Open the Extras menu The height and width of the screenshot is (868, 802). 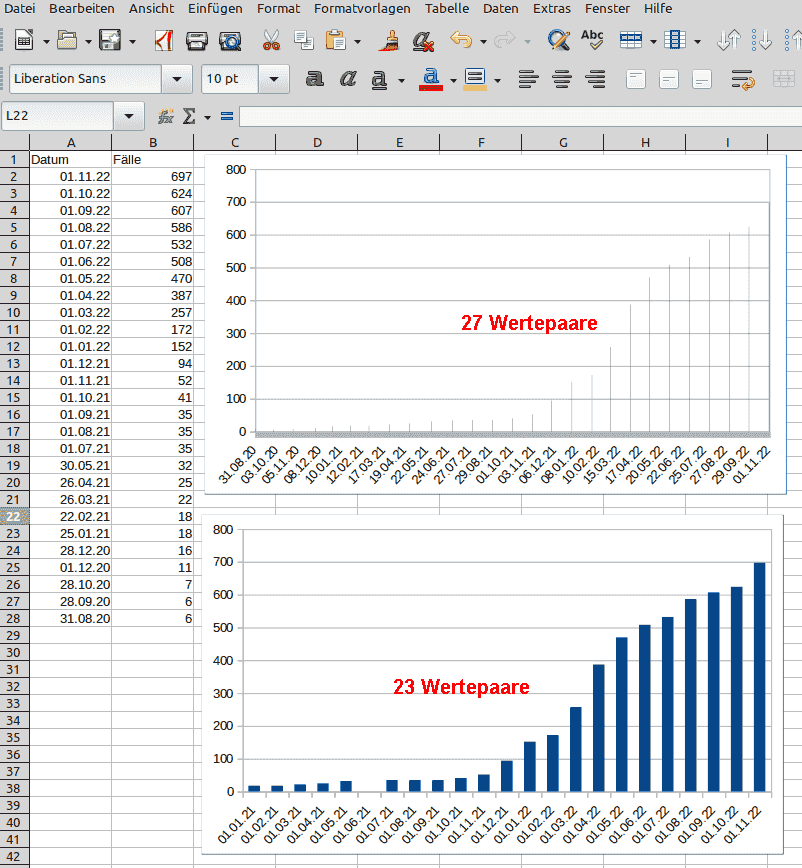[x=552, y=8]
